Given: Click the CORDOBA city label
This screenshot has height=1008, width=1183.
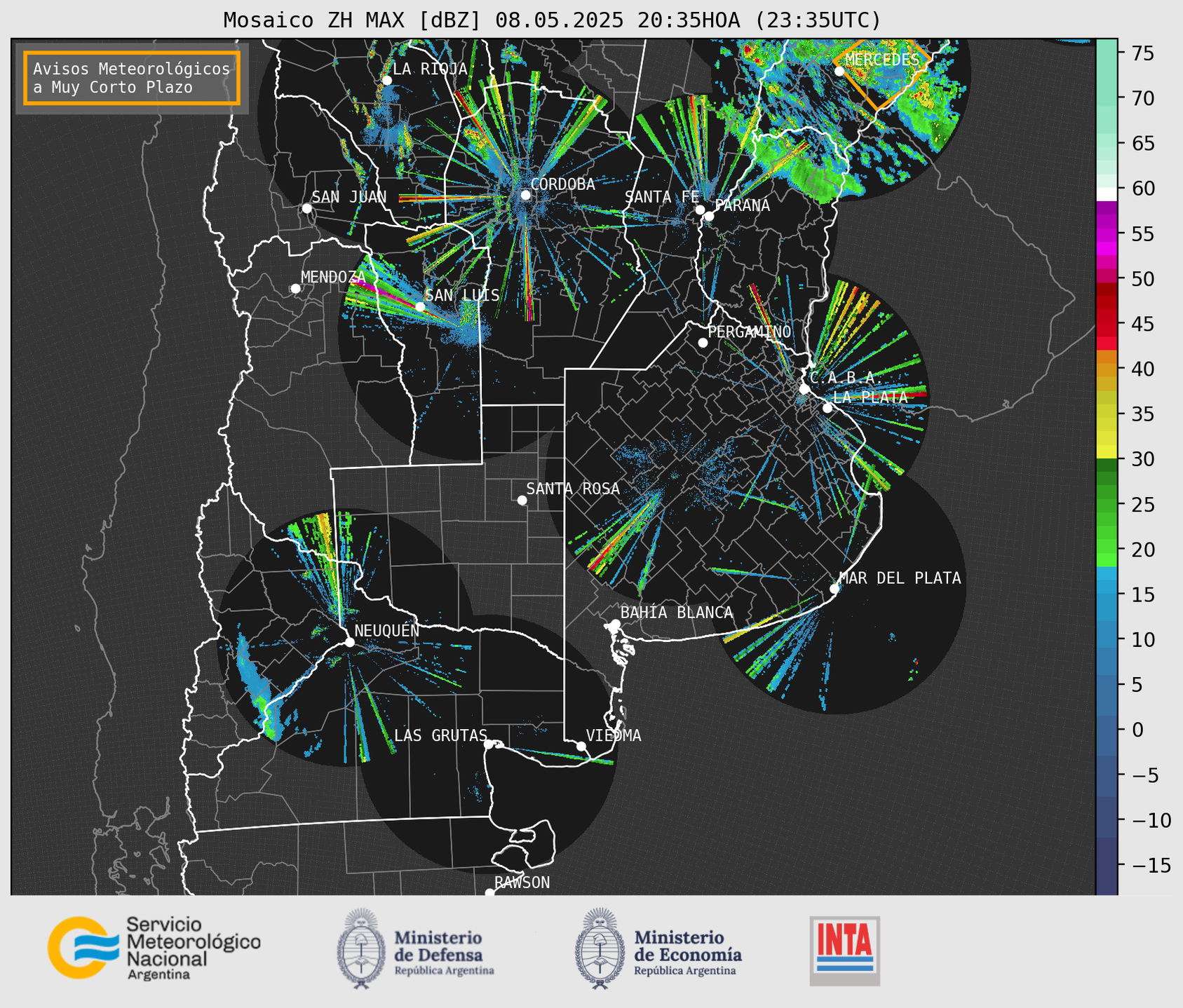Looking at the screenshot, I should coord(562,184).
